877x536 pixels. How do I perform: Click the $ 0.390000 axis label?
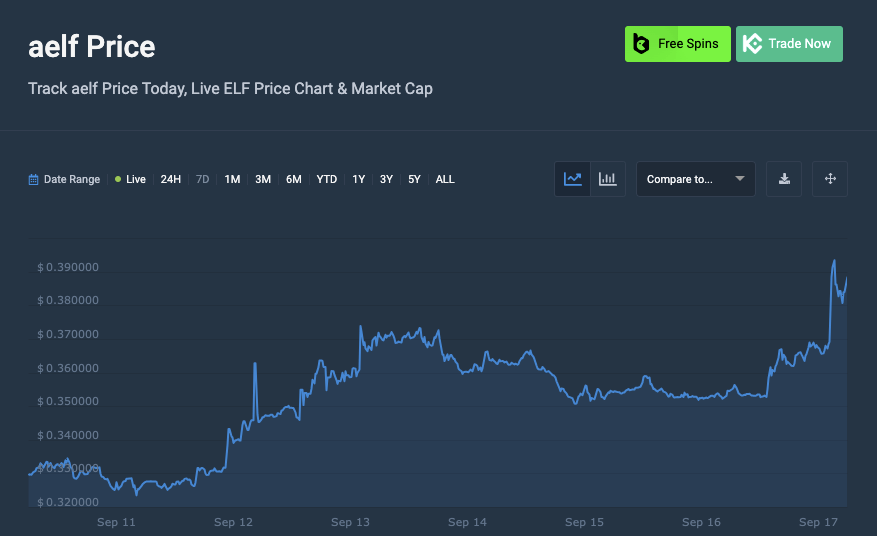(x=68, y=267)
